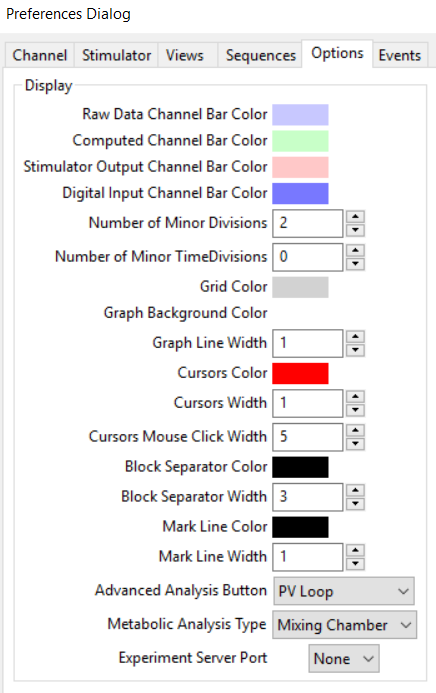Increase Graph Line Width with up arrow
The height and width of the screenshot is (693, 436).
pyautogui.click(x=355, y=337)
